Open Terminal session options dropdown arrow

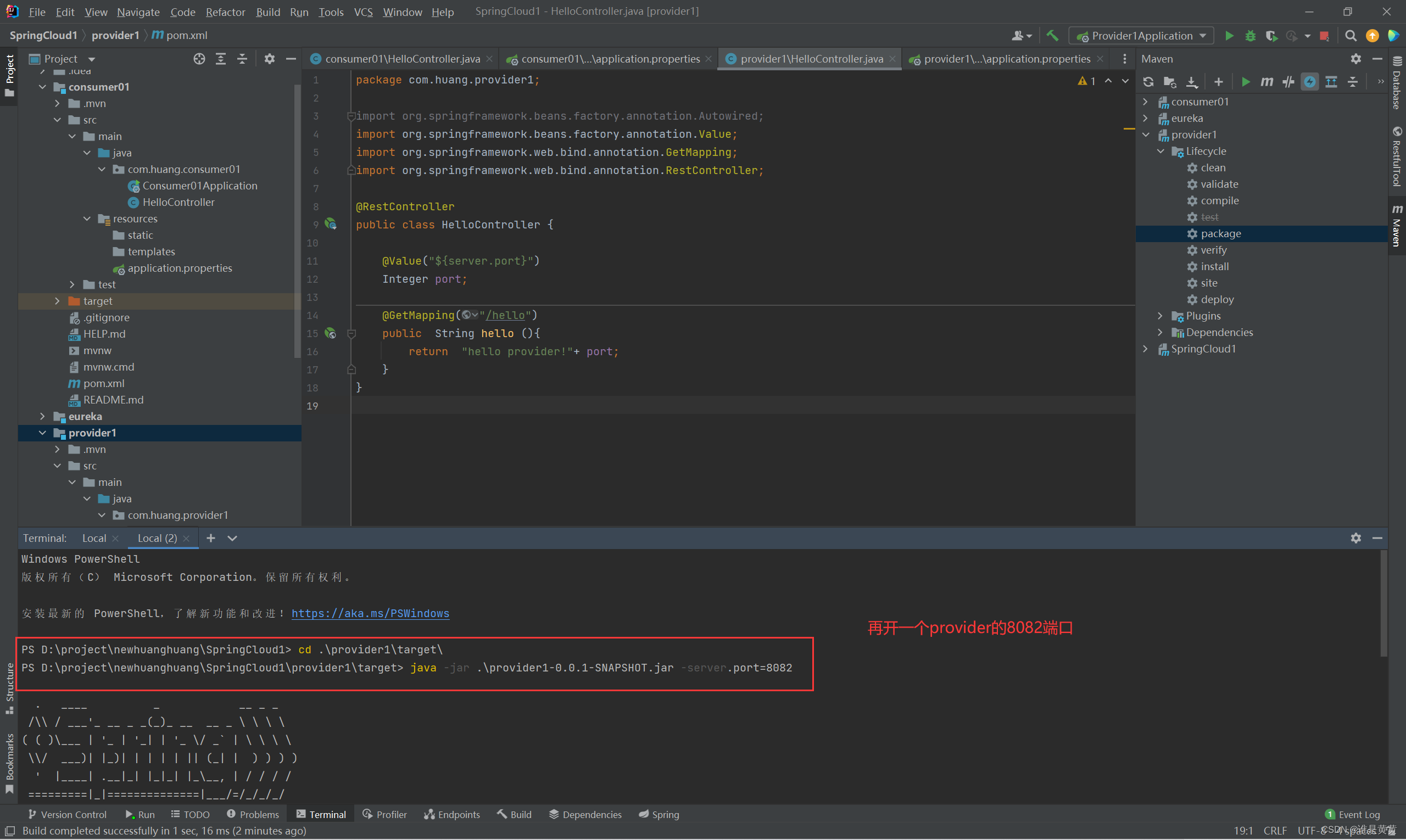[232, 537]
